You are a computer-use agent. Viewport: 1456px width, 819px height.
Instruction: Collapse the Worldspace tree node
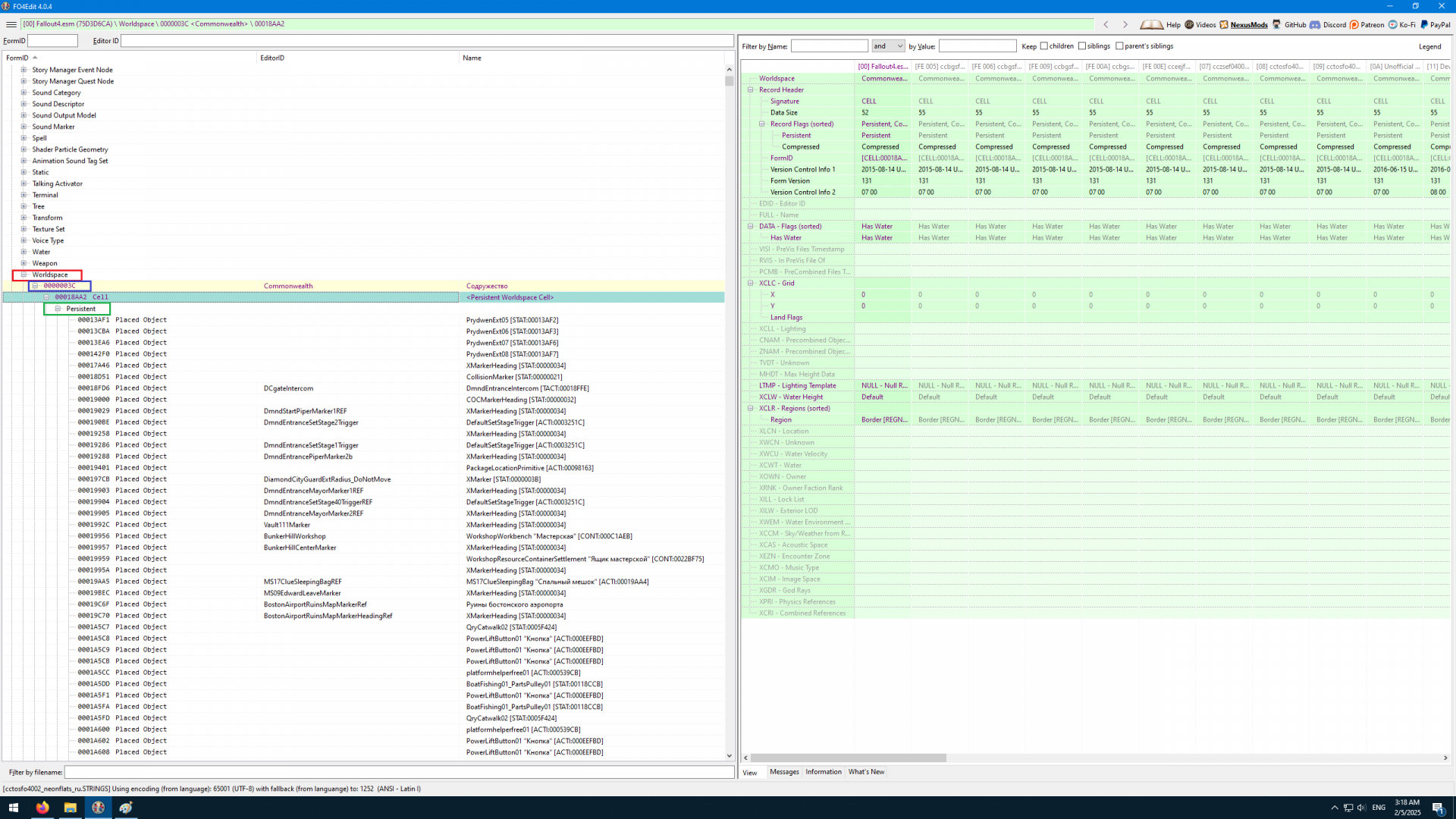tap(24, 275)
